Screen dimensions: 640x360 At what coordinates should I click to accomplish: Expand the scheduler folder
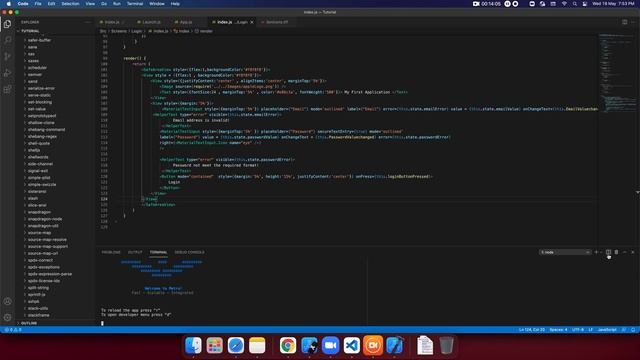(37, 68)
